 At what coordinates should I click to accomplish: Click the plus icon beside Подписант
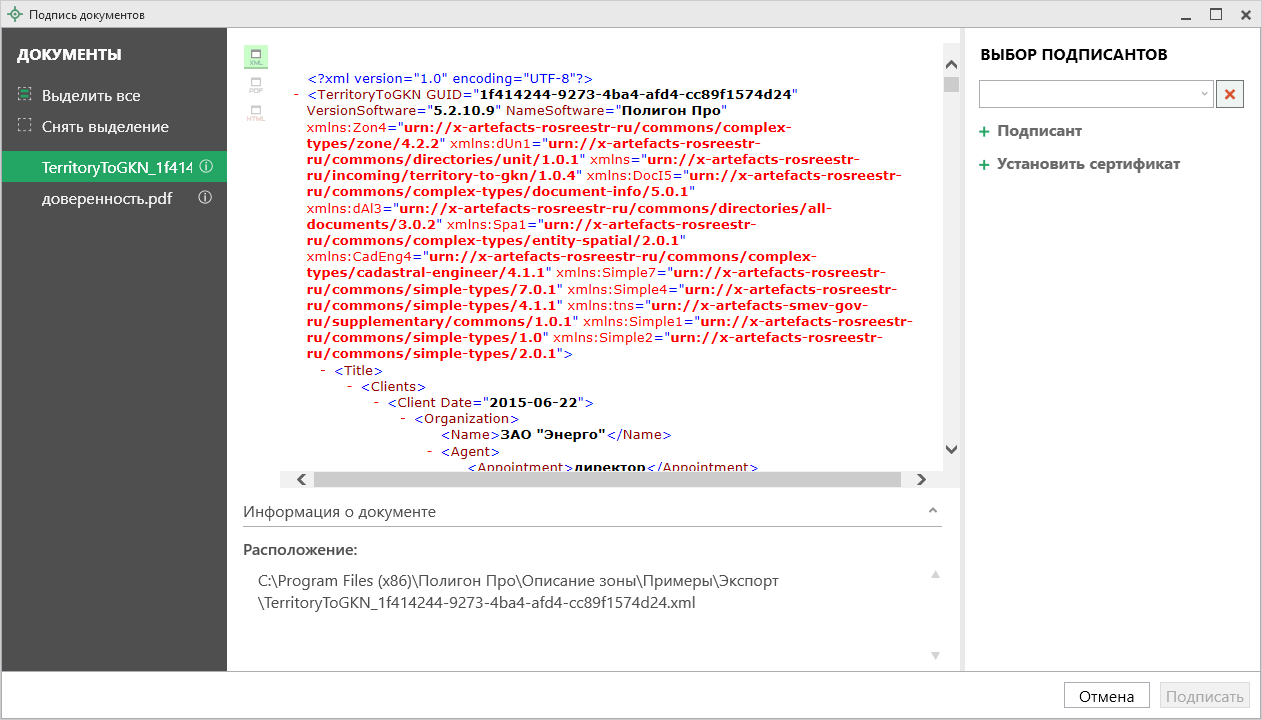click(984, 132)
